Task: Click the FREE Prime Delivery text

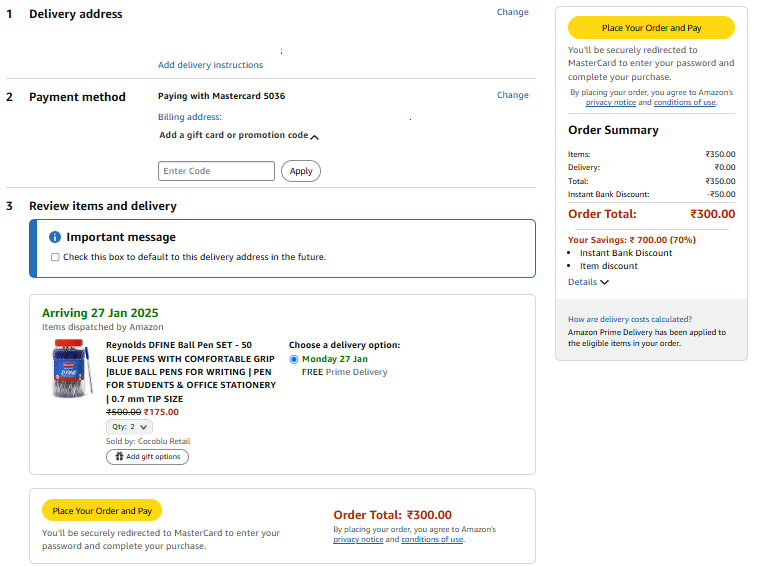Action: (x=345, y=372)
